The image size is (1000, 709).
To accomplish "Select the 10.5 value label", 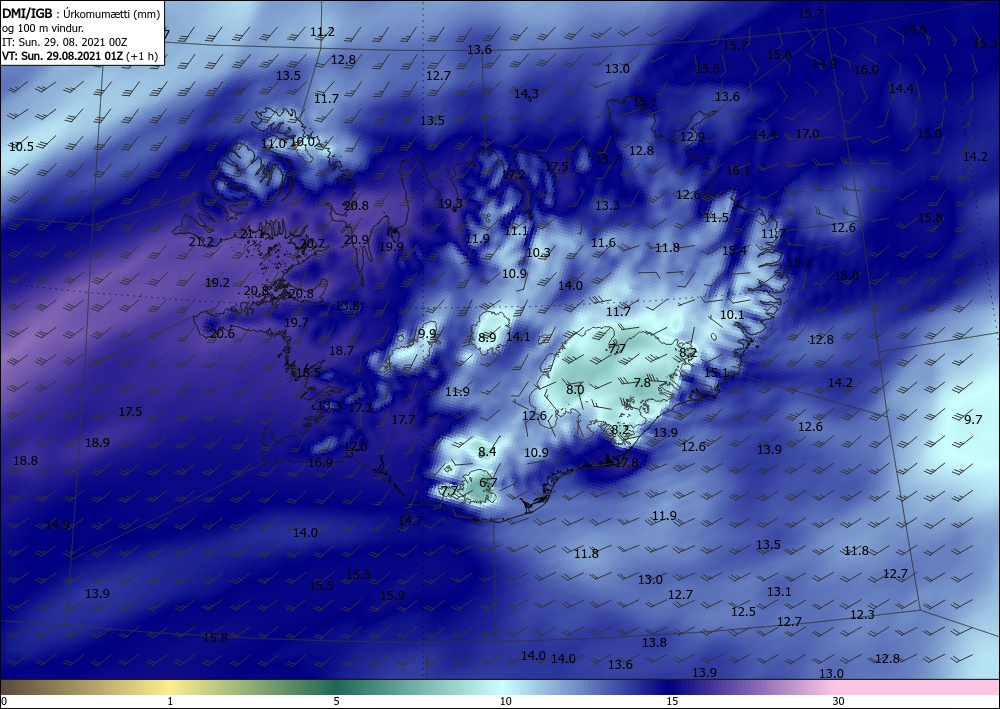I will [21, 147].
